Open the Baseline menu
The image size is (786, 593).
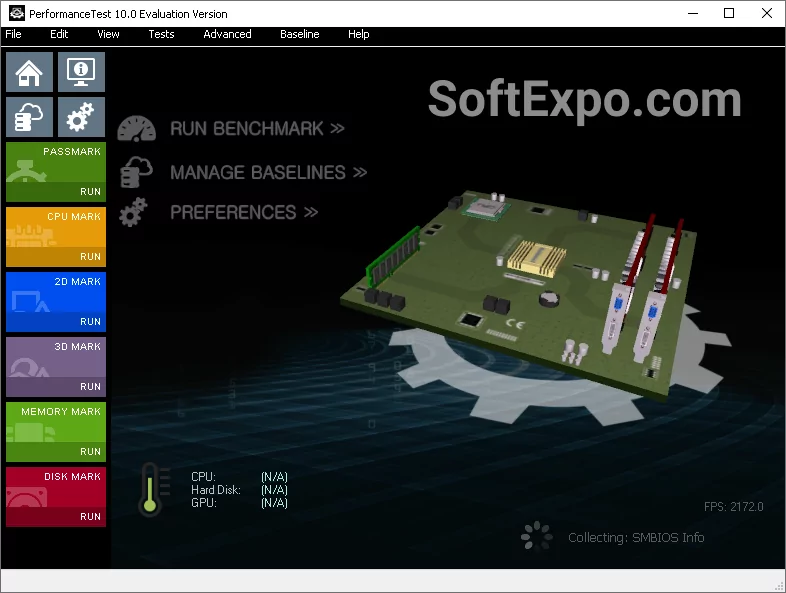pyautogui.click(x=299, y=34)
